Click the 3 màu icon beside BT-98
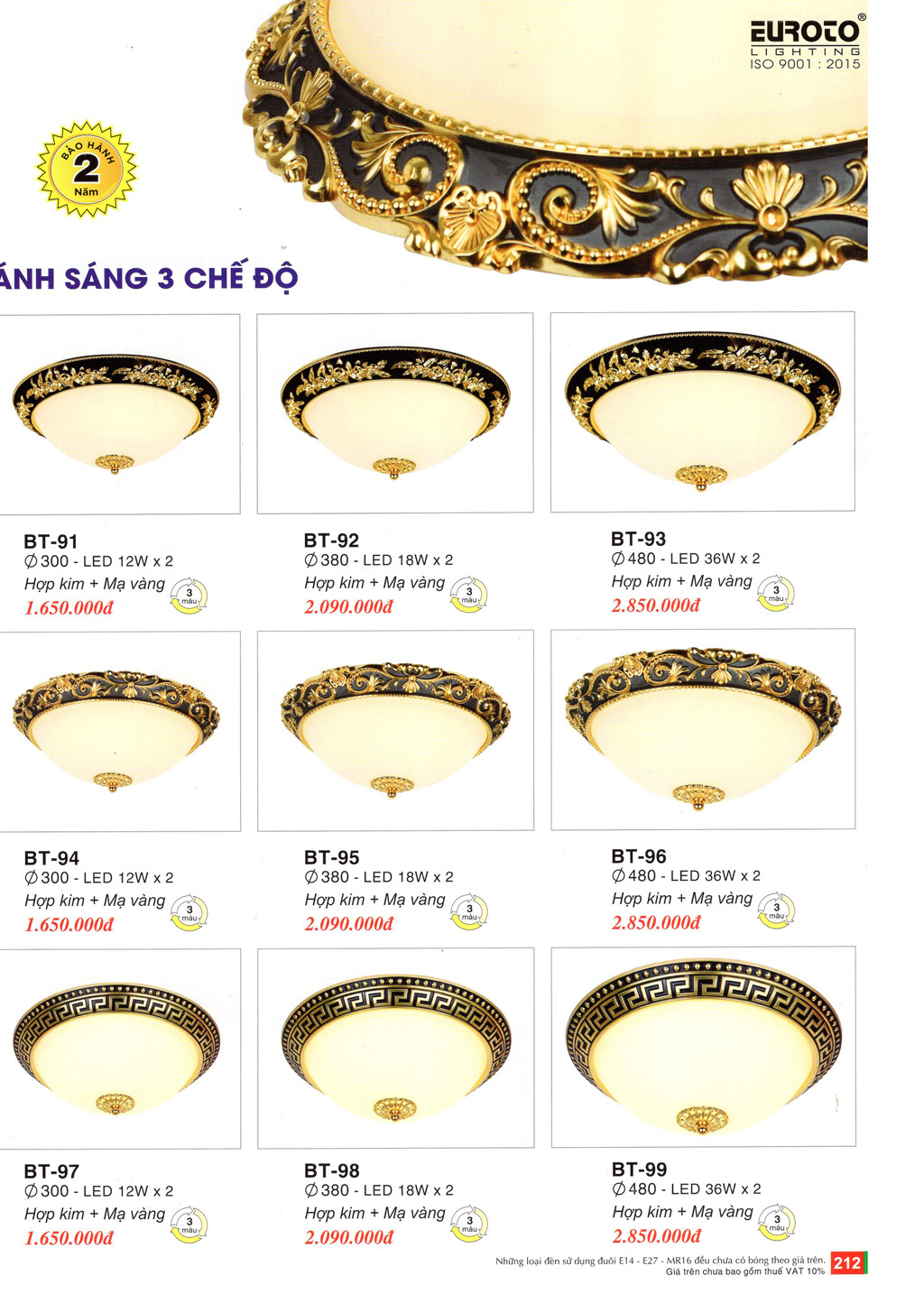Screen dimensions: 924x1294 click(x=468, y=1225)
